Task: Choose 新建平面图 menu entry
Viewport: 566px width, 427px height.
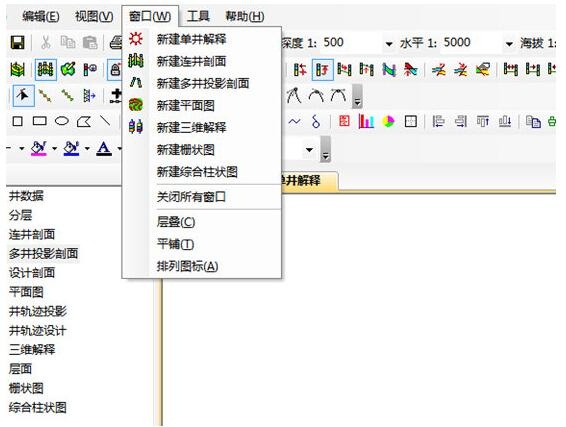Action: click(202, 105)
